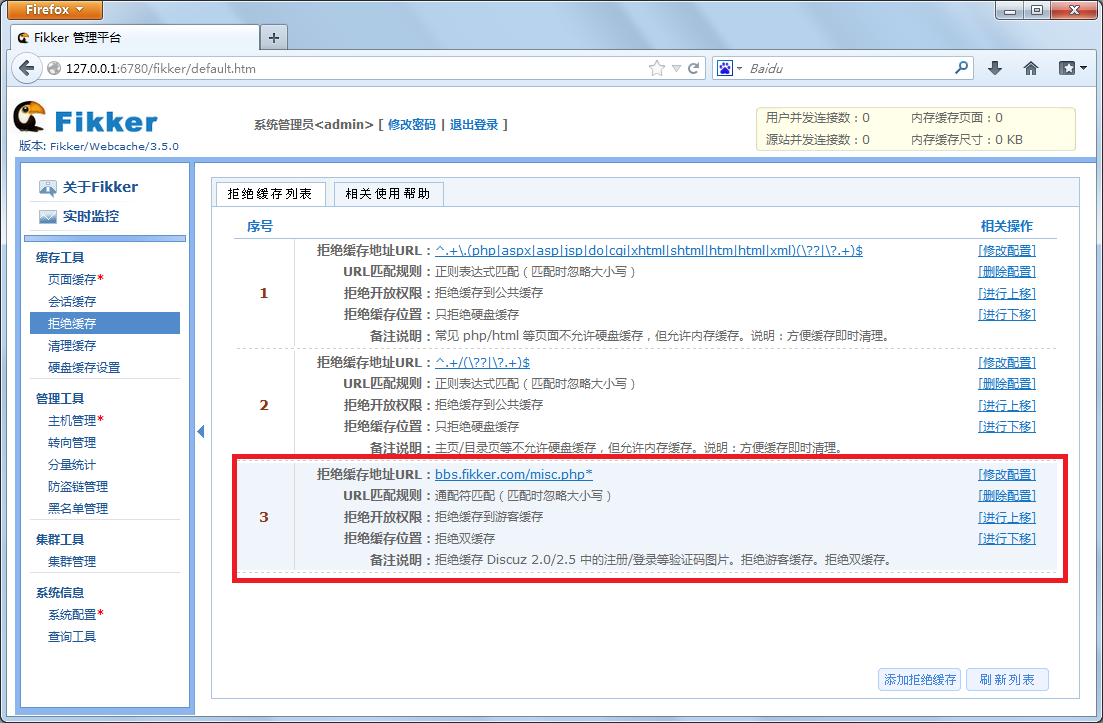
Task: Click the search magnifier icon in Baidu box
Action: [x=961, y=68]
